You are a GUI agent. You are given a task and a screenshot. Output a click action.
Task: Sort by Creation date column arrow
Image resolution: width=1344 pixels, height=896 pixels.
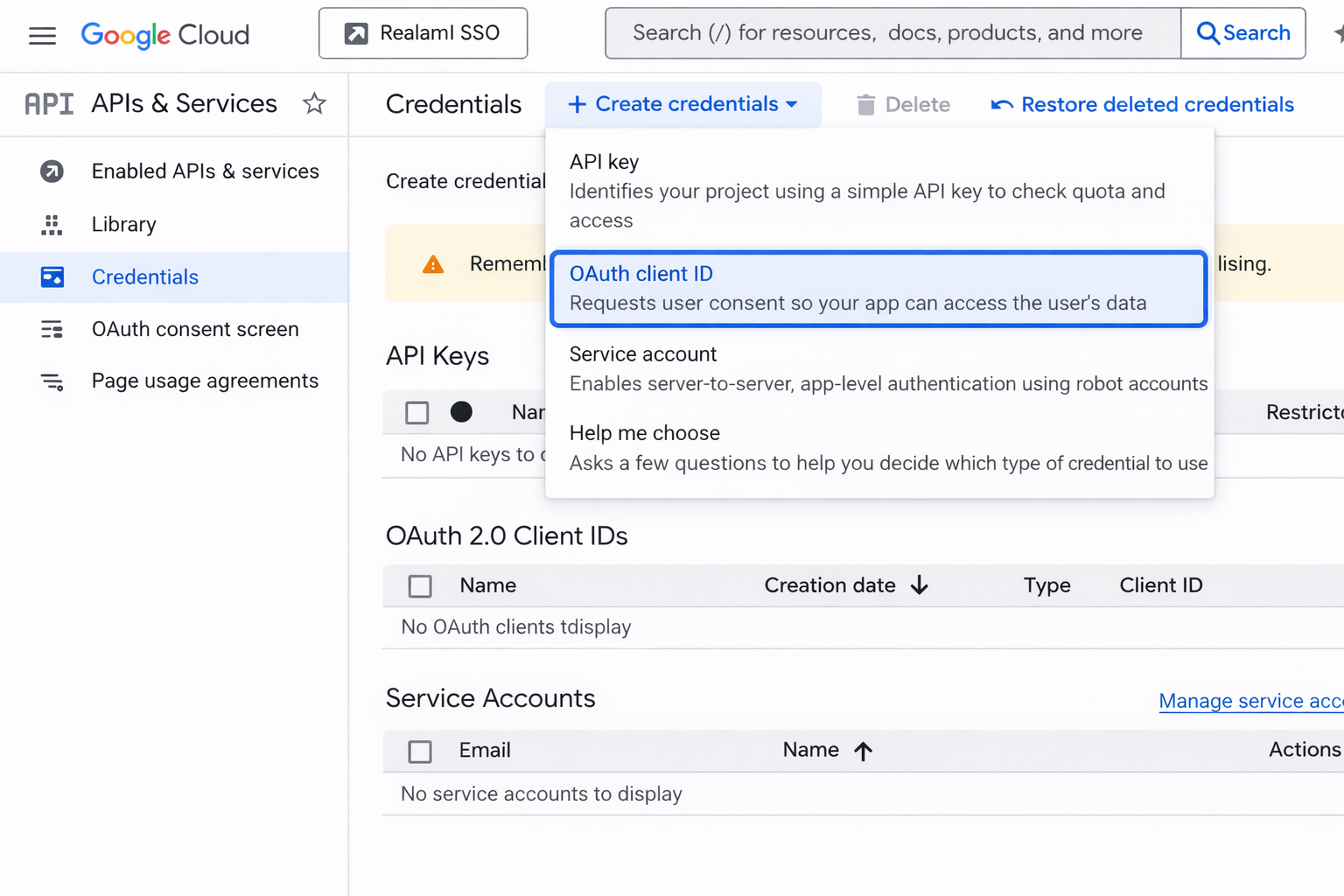919,585
